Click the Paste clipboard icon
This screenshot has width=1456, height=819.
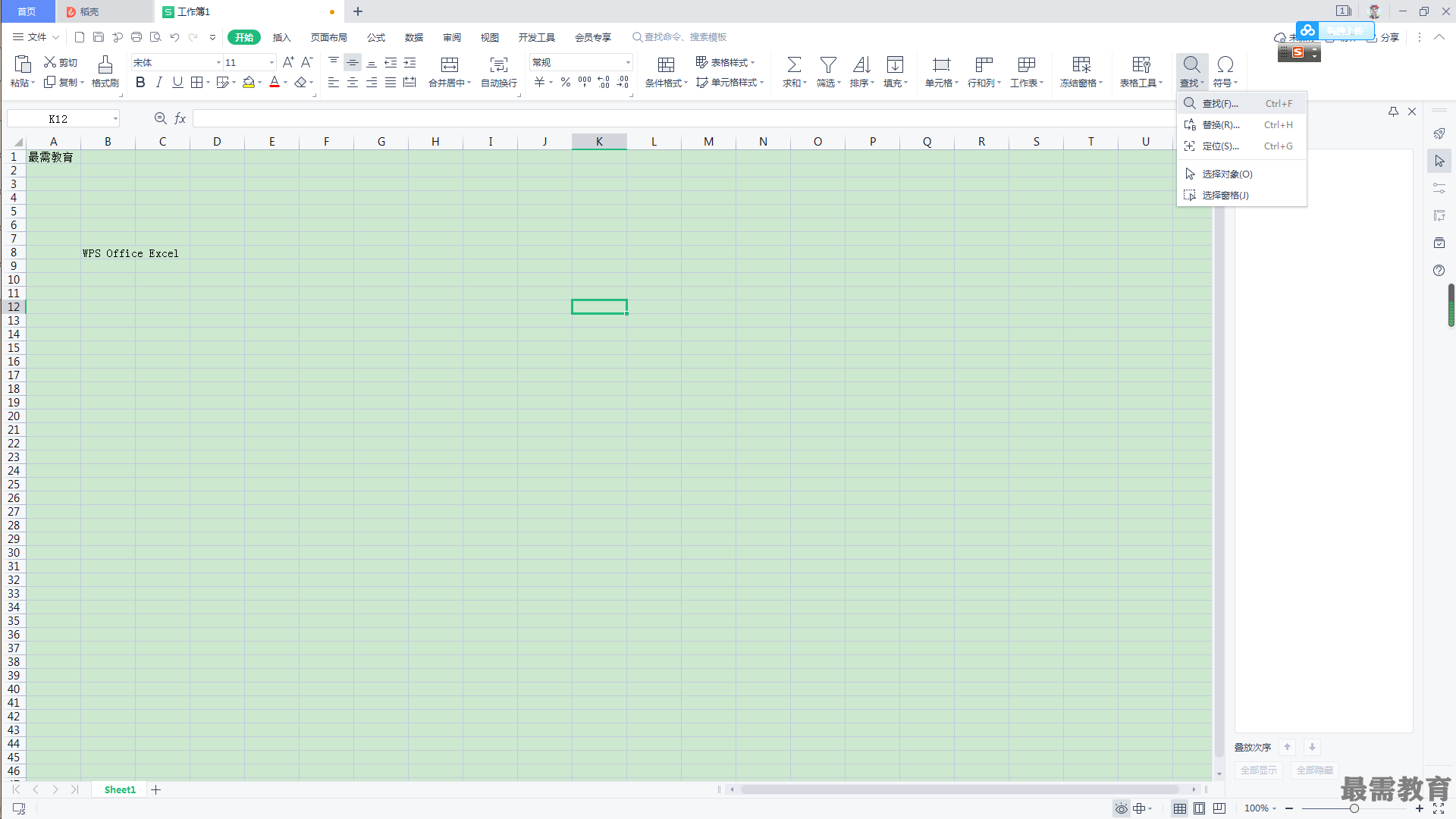coord(23,64)
